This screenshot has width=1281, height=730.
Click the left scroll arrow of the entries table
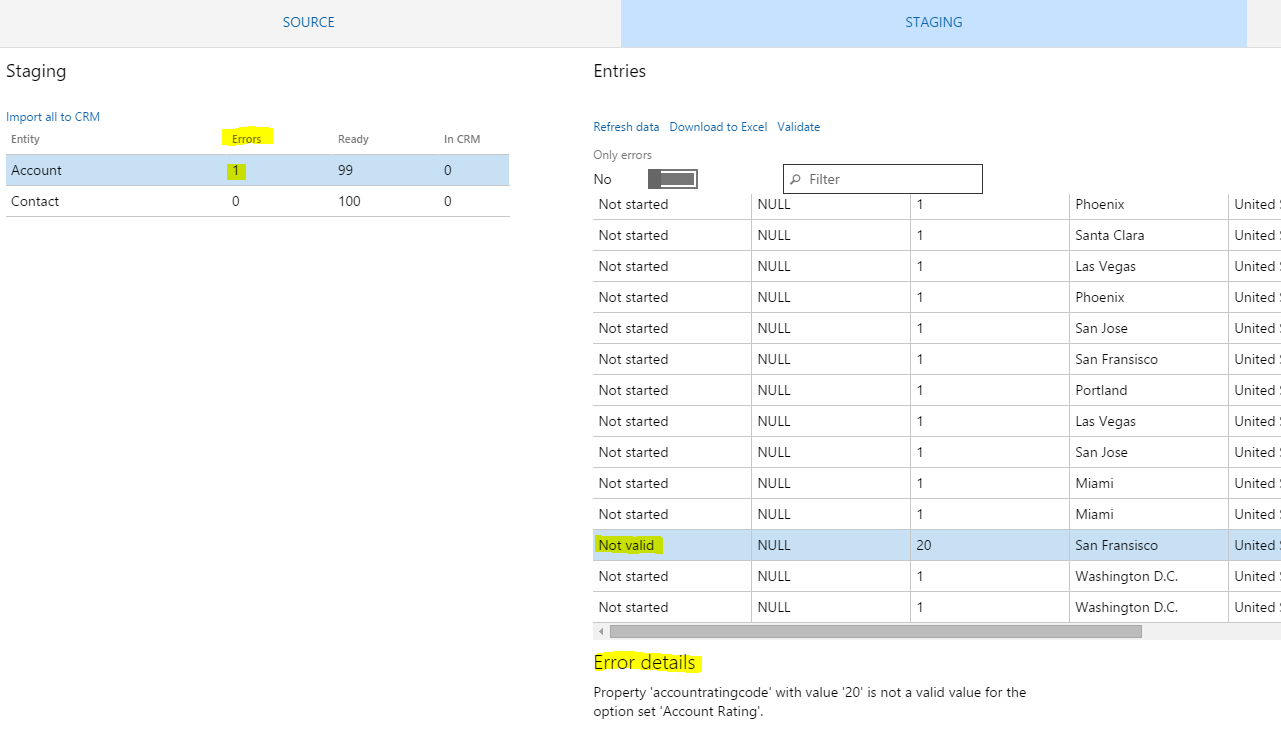coord(601,631)
